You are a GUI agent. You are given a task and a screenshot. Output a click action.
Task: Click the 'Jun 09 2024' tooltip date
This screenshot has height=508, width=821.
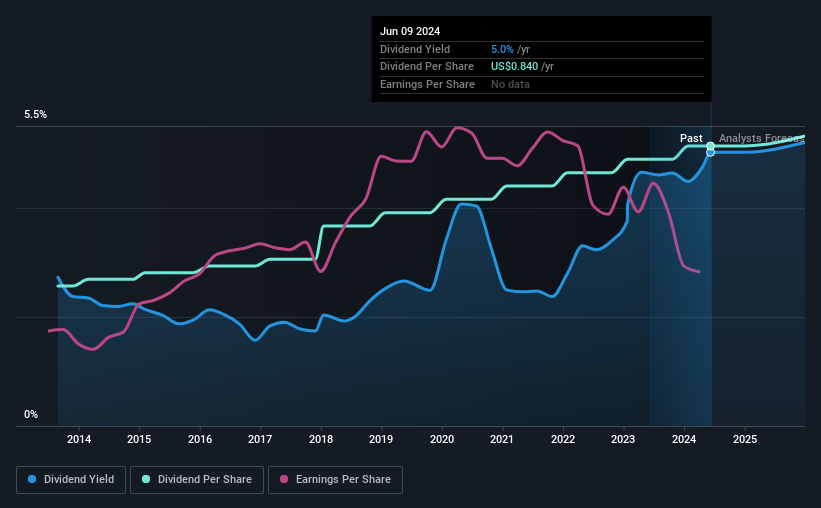click(410, 31)
